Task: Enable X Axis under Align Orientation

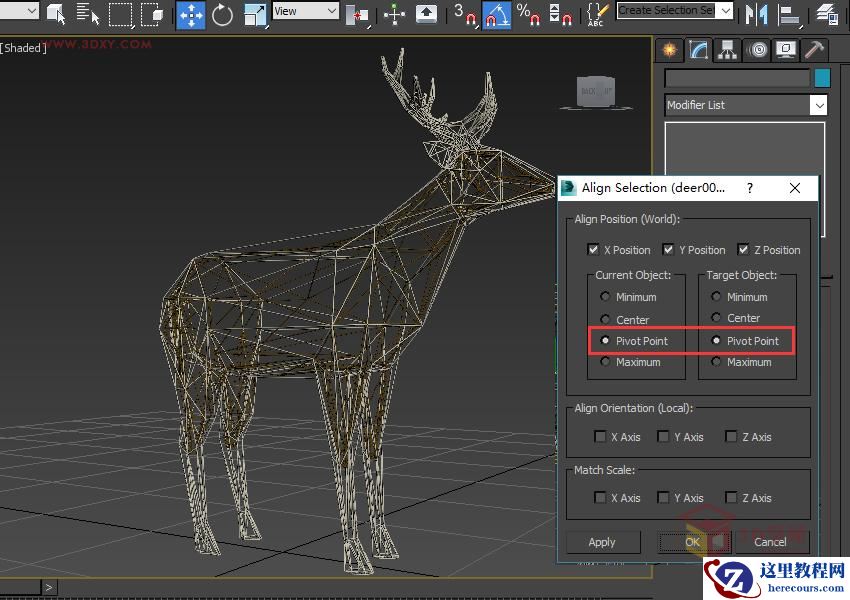Action: (600, 437)
